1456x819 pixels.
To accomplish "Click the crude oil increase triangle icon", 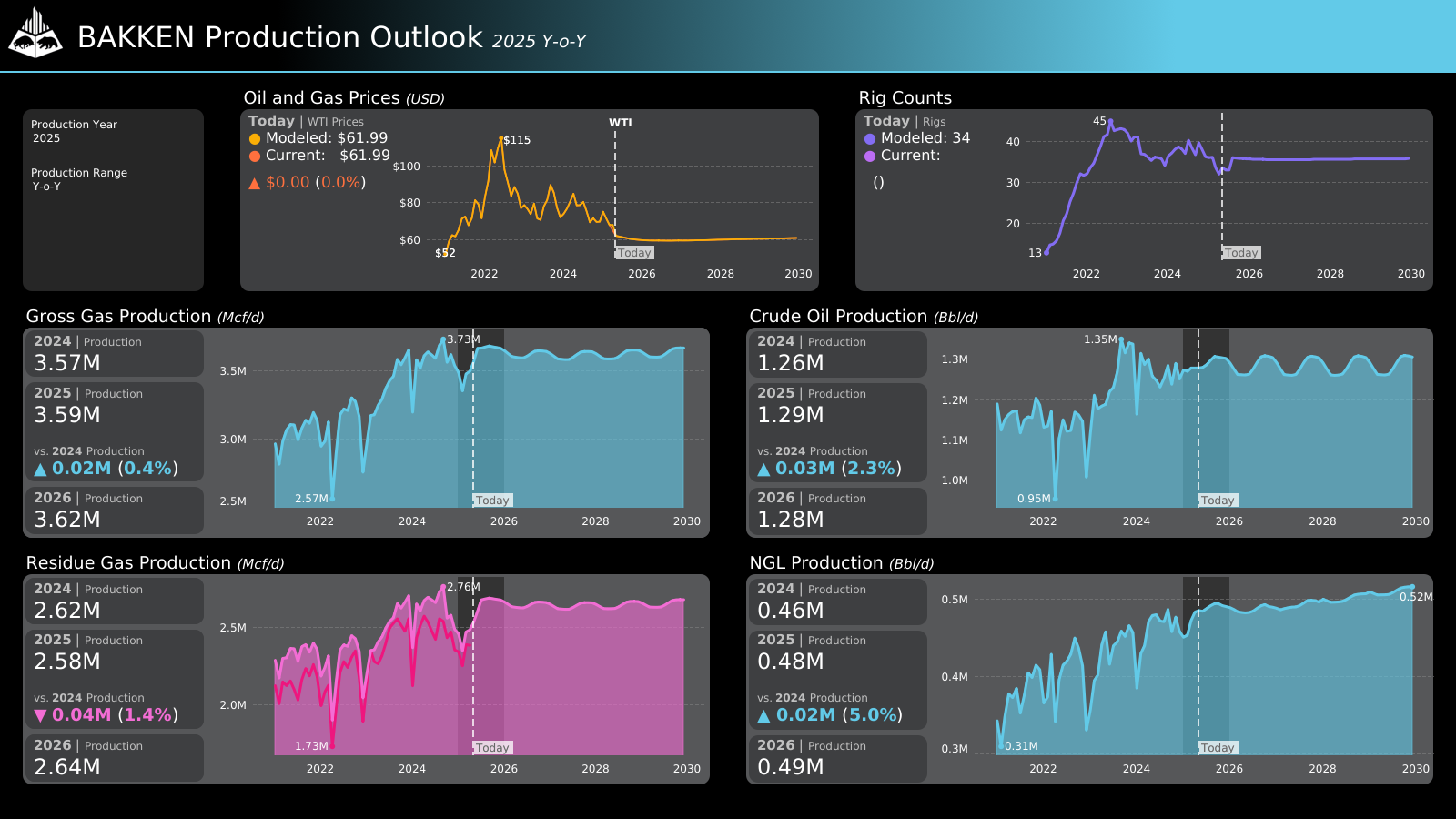I will click(x=763, y=470).
